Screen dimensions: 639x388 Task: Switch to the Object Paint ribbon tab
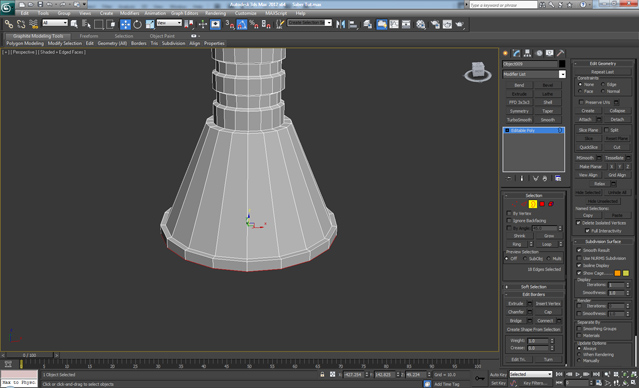(x=162, y=36)
